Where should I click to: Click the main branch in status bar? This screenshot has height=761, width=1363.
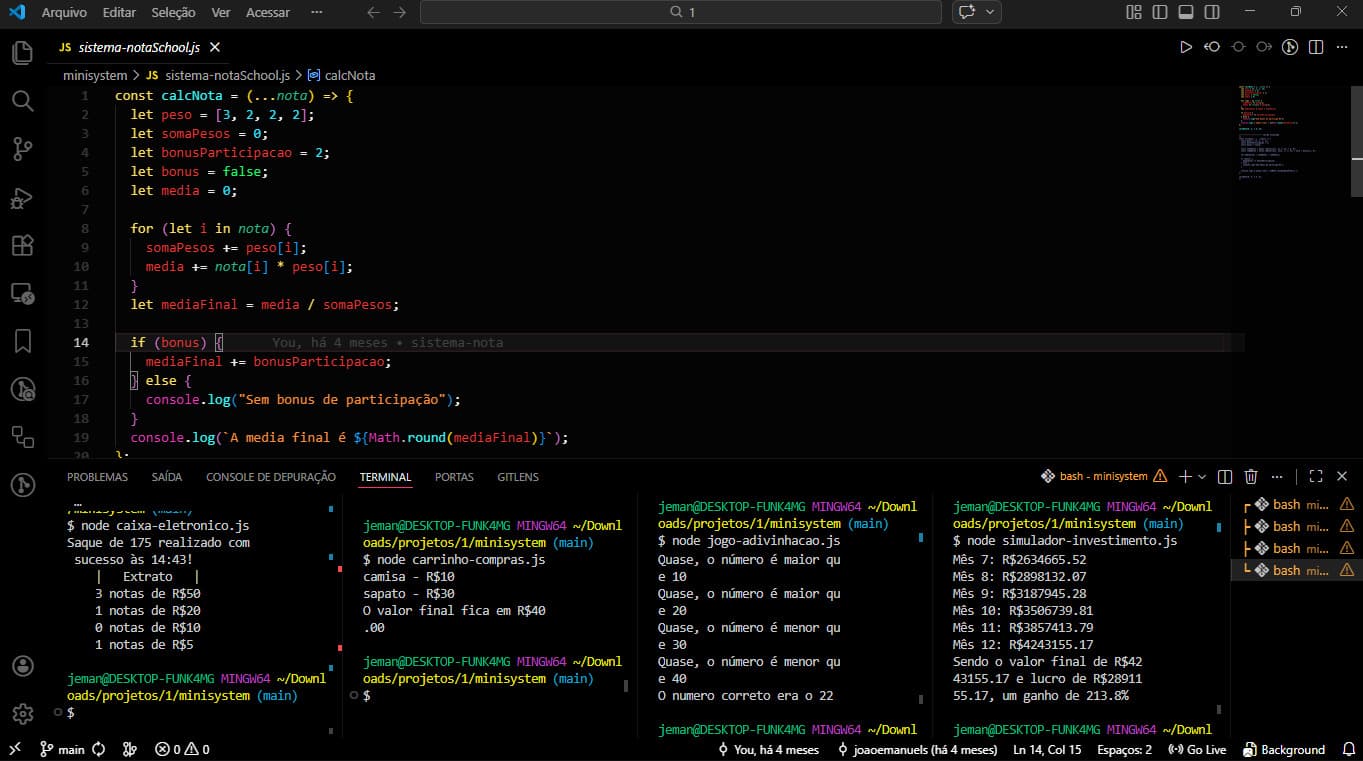point(62,749)
